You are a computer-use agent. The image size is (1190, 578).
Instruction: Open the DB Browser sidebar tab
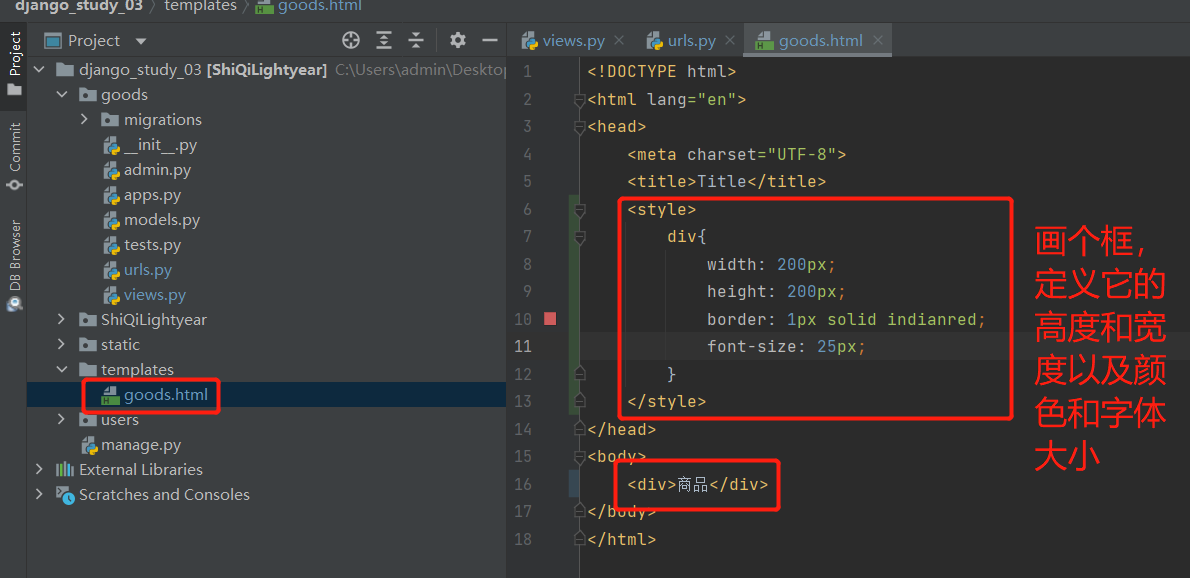pyautogui.click(x=14, y=265)
